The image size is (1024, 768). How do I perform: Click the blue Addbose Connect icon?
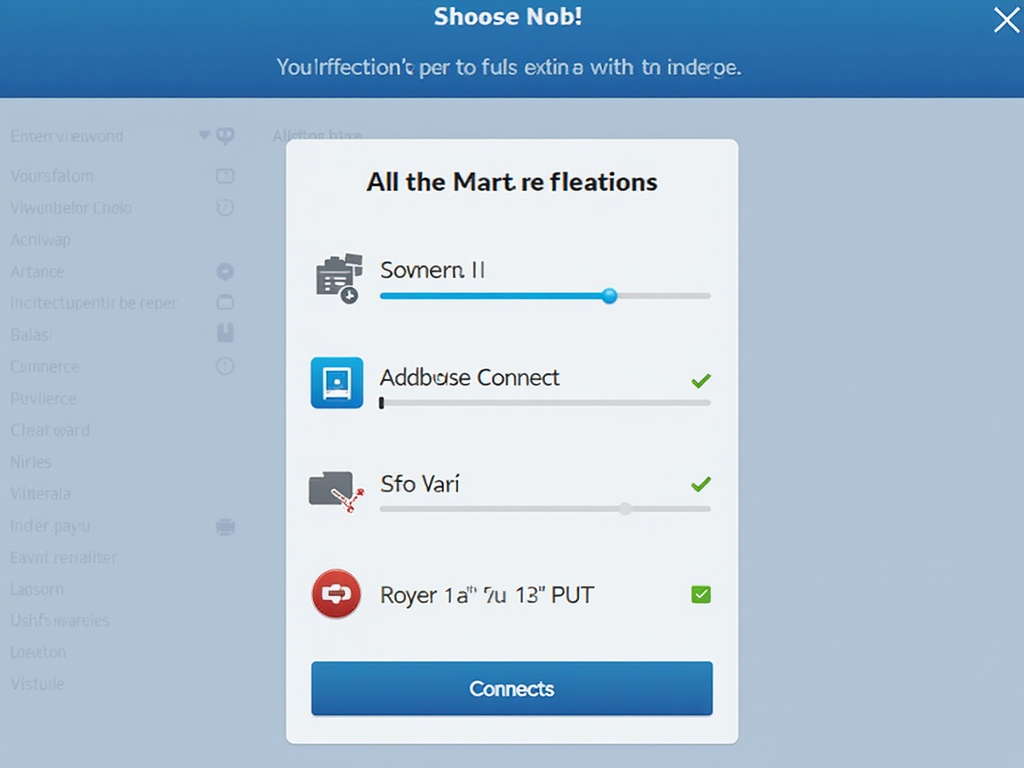[337, 383]
